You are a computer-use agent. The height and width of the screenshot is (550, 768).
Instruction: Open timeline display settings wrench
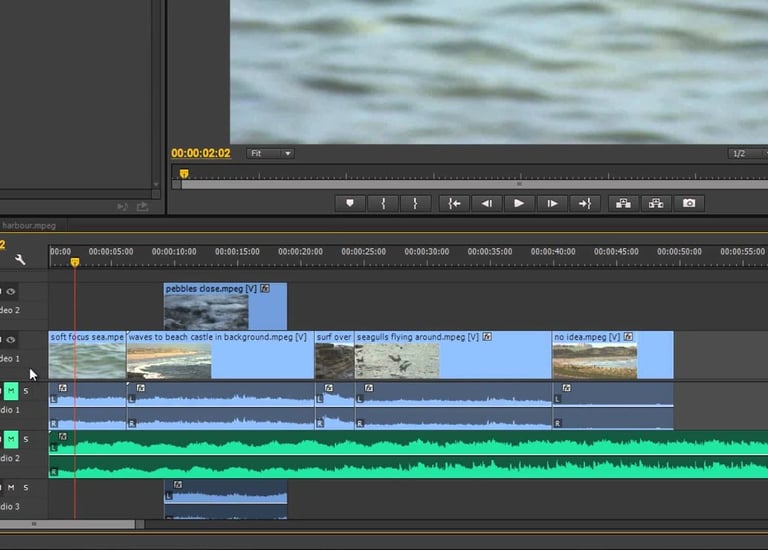pos(20,259)
